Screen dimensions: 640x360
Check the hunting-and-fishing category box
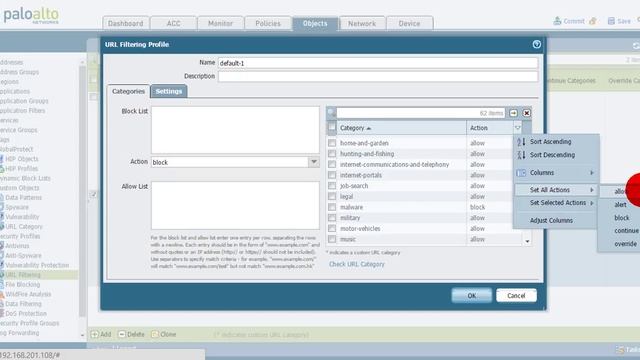tap(332, 154)
